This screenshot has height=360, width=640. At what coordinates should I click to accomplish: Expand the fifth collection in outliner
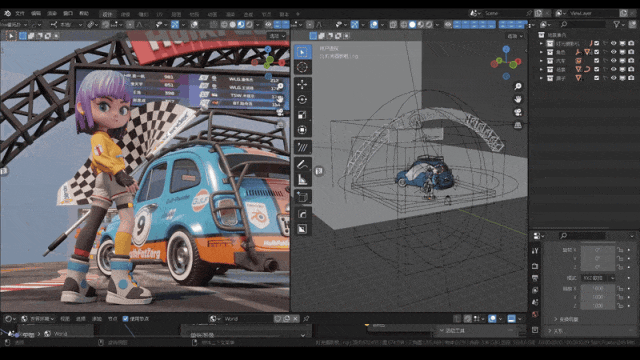[x=542, y=78]
